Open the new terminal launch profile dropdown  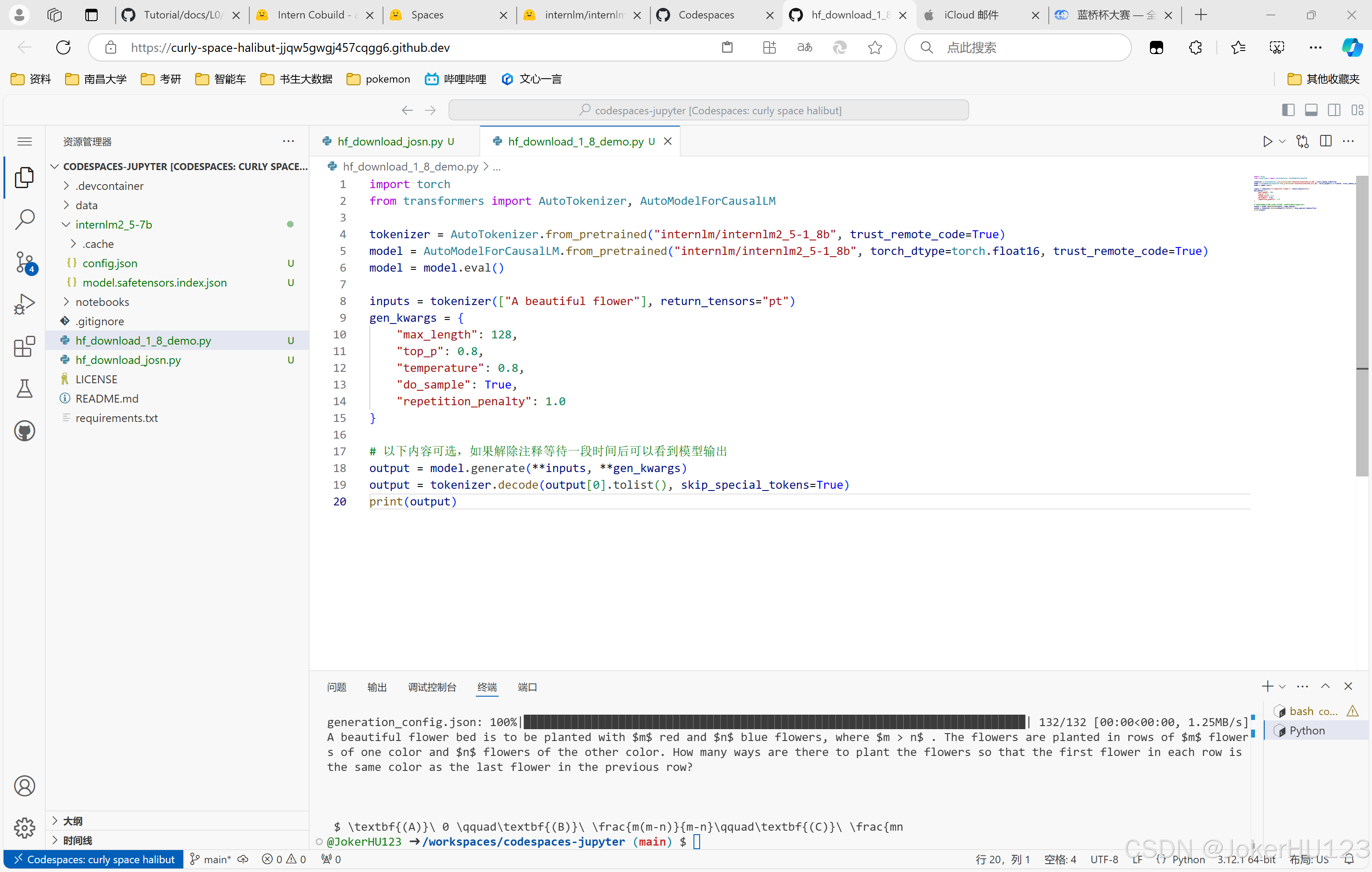[1282, 687]
